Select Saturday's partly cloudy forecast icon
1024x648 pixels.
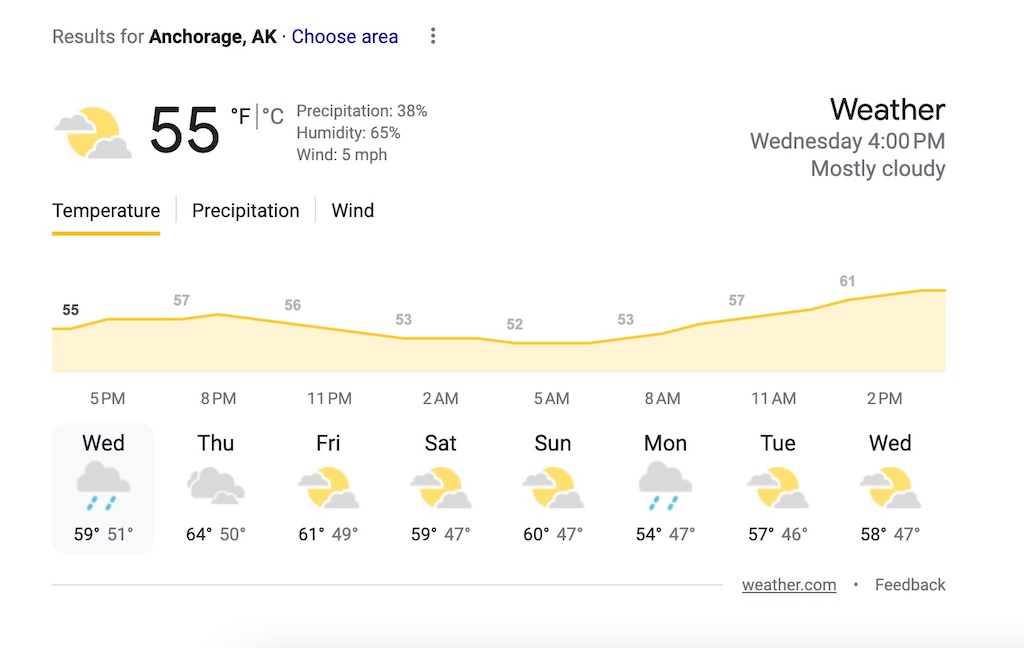[x=440, y=487]
